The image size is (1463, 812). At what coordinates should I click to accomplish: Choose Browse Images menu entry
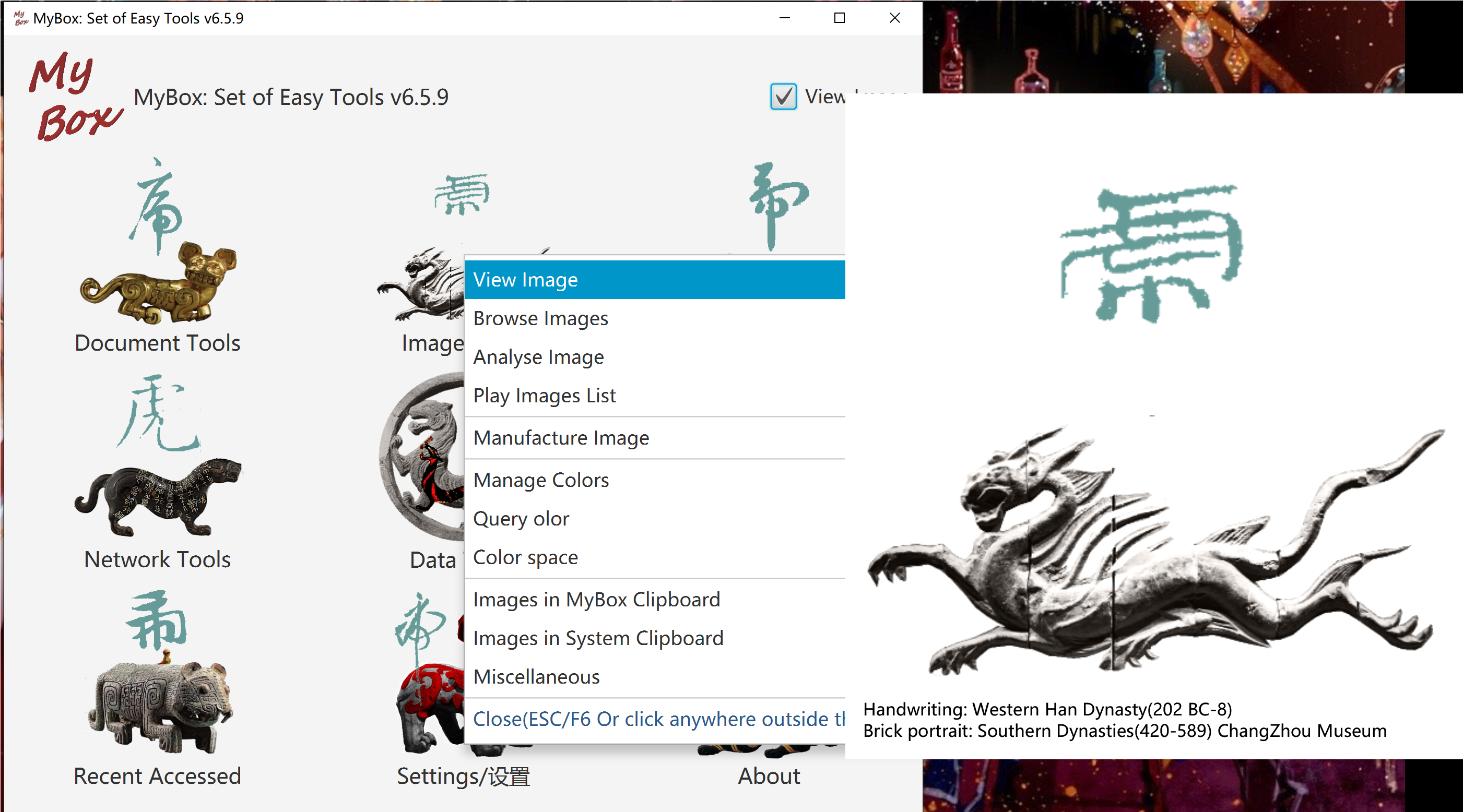[655, 318]
